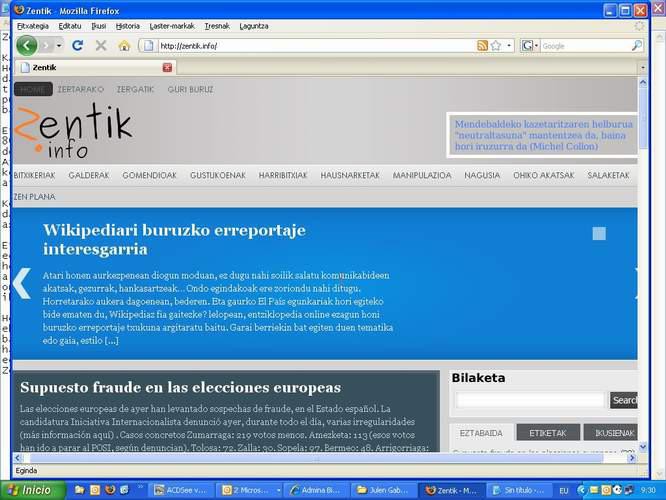Screen dimensions: 666x500
Task: Open the back/forward history dropdown arrow
Action: click(x=59, y=45)
